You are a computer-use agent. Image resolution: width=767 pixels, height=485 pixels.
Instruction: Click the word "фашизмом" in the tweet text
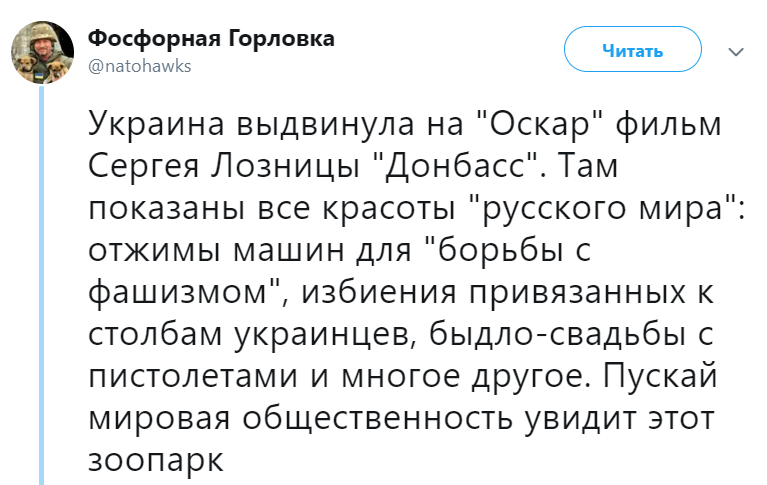click(x=179, y=293)
